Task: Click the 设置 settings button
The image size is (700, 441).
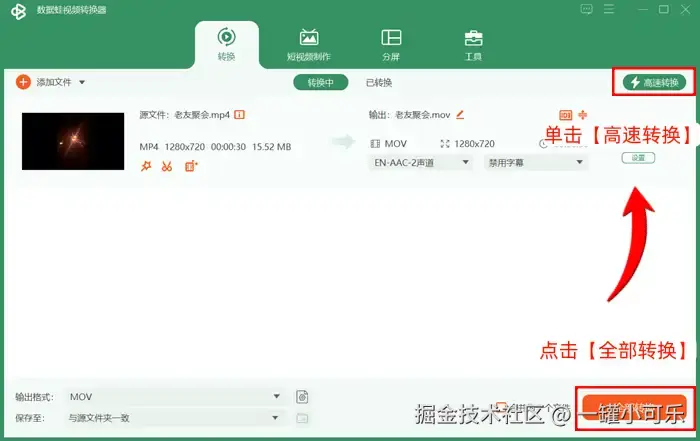Action: pyautogui.click(x=638, y=158)
